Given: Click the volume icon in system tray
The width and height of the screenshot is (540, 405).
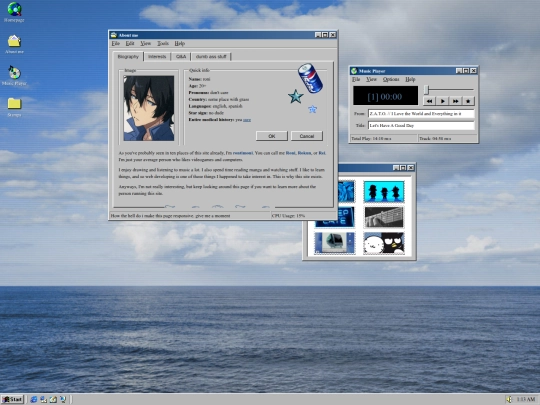Looking at the screenshot, I should [x=509, y=399].
